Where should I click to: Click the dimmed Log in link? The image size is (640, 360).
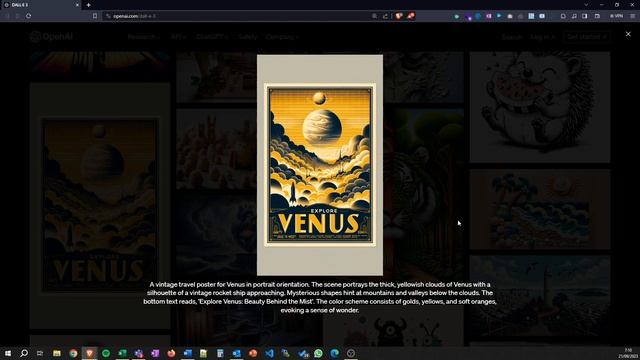[x=542, y=37]
